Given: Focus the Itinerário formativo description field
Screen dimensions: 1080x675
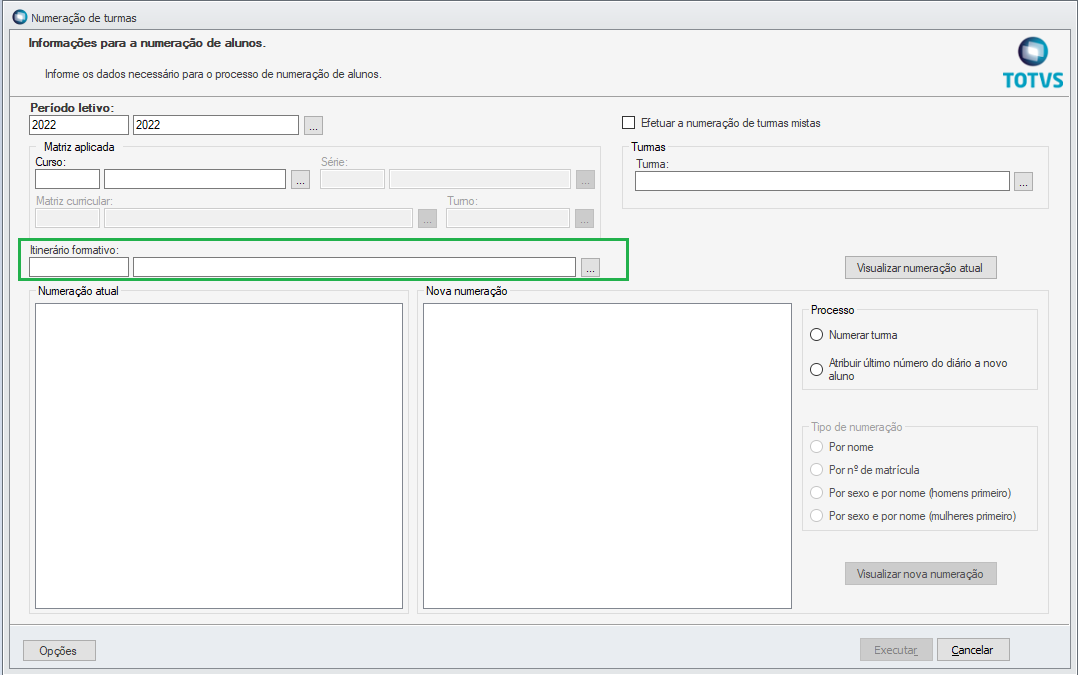Looking at the screenshot, I should tap(354, 267).
